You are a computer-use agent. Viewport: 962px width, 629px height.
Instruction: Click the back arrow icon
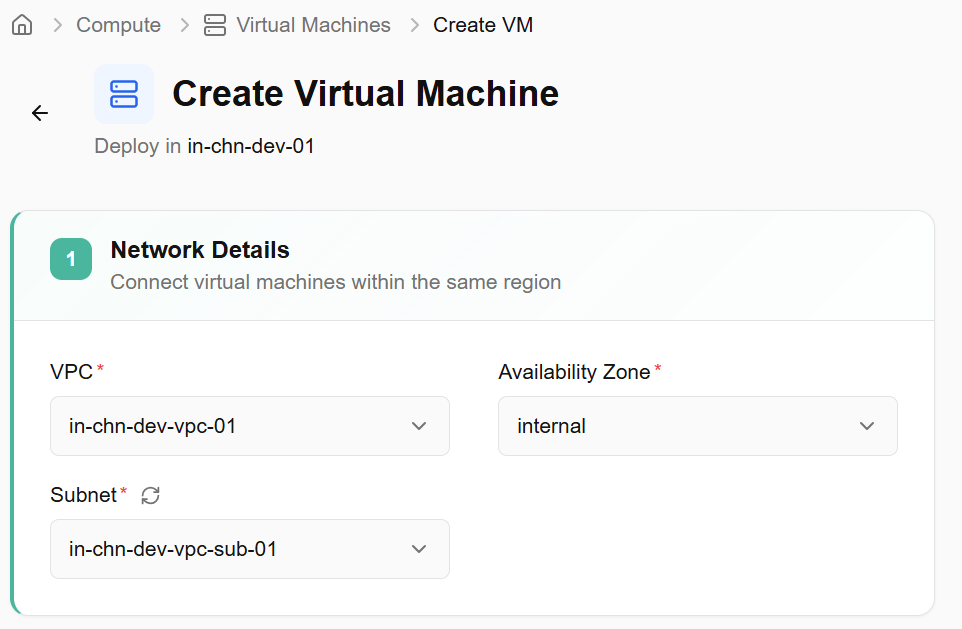tap(40, 113)
